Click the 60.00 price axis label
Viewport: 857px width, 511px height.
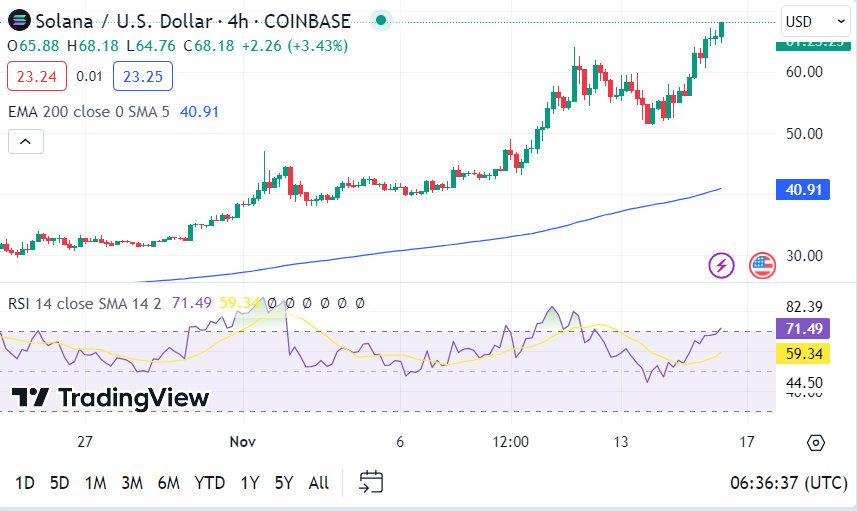click(804, 72)
